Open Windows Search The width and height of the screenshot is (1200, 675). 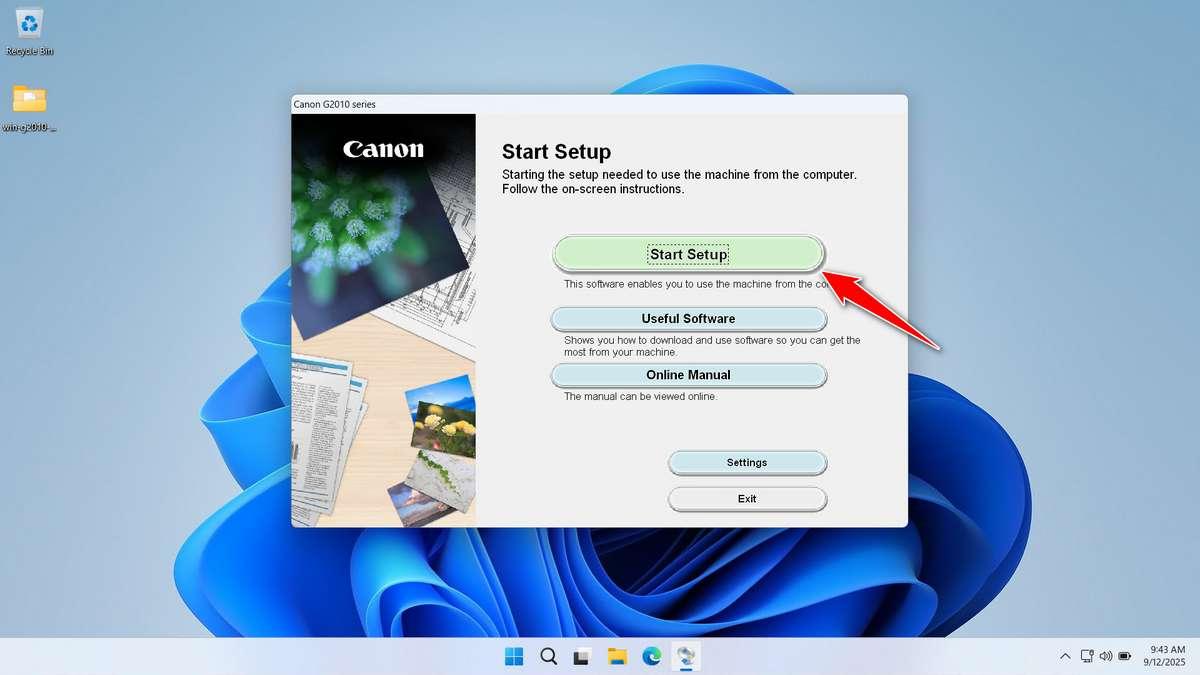[x=548, y=657]
